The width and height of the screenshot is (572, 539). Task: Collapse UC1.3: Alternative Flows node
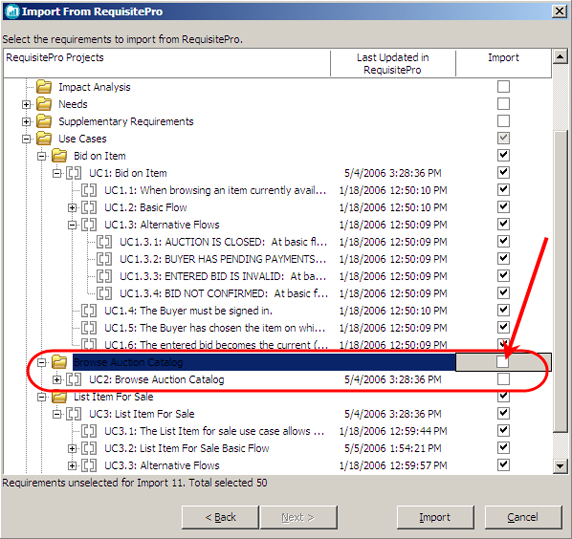click(x=72, y=225)
